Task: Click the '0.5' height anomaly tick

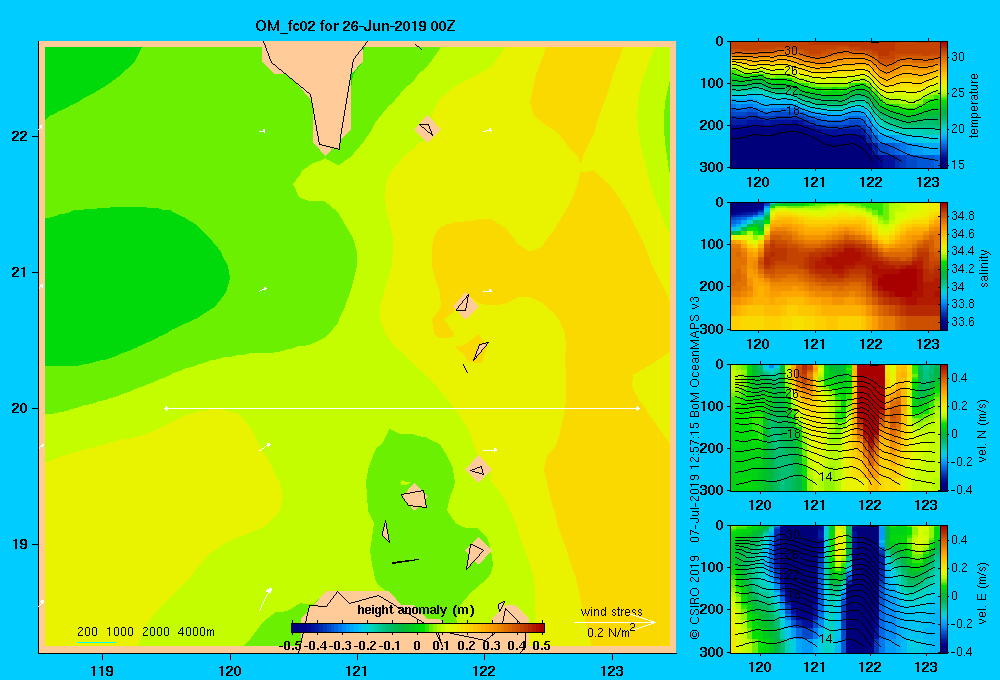Action: (541, 646)
